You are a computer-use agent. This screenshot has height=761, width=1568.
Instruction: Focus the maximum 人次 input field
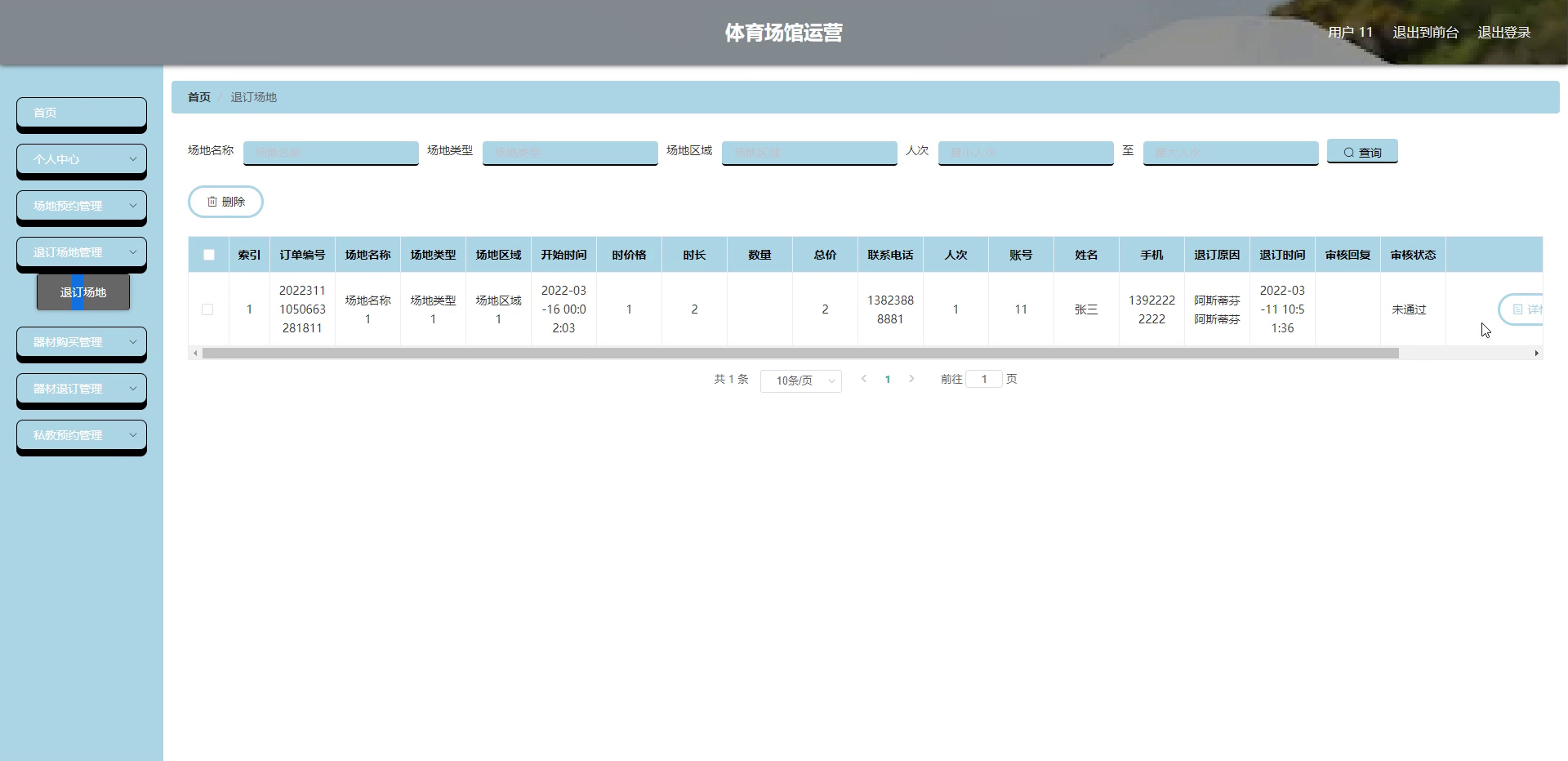pyautogui.click(x=1231, y=153)
